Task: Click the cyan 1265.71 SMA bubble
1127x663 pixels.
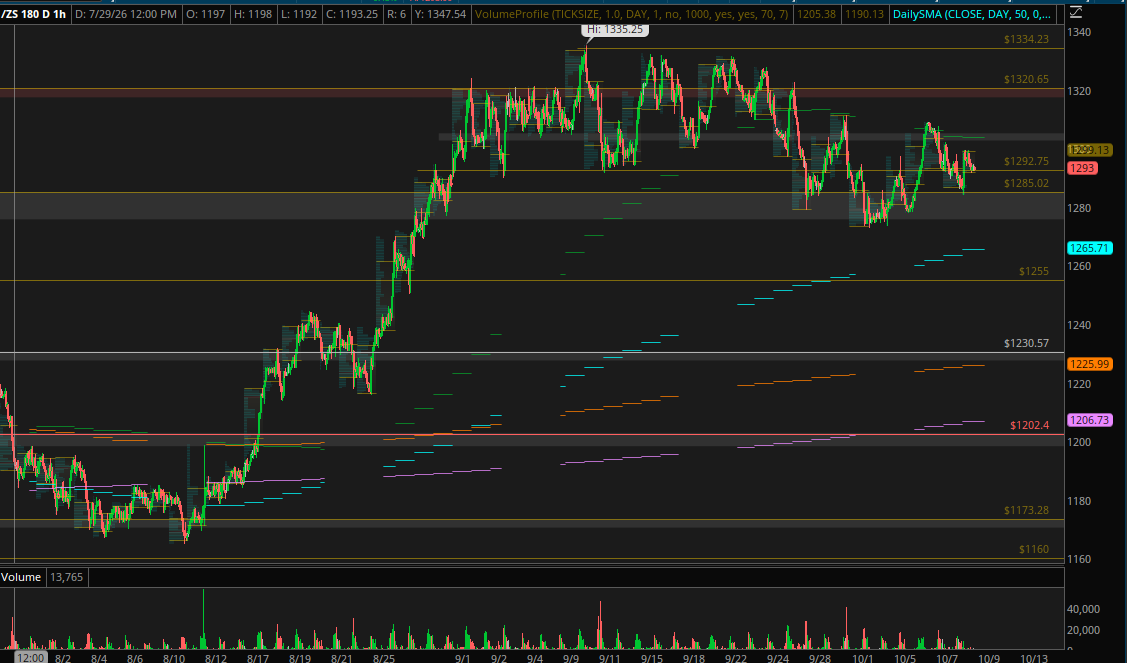Action: (x=1090, y=248)
